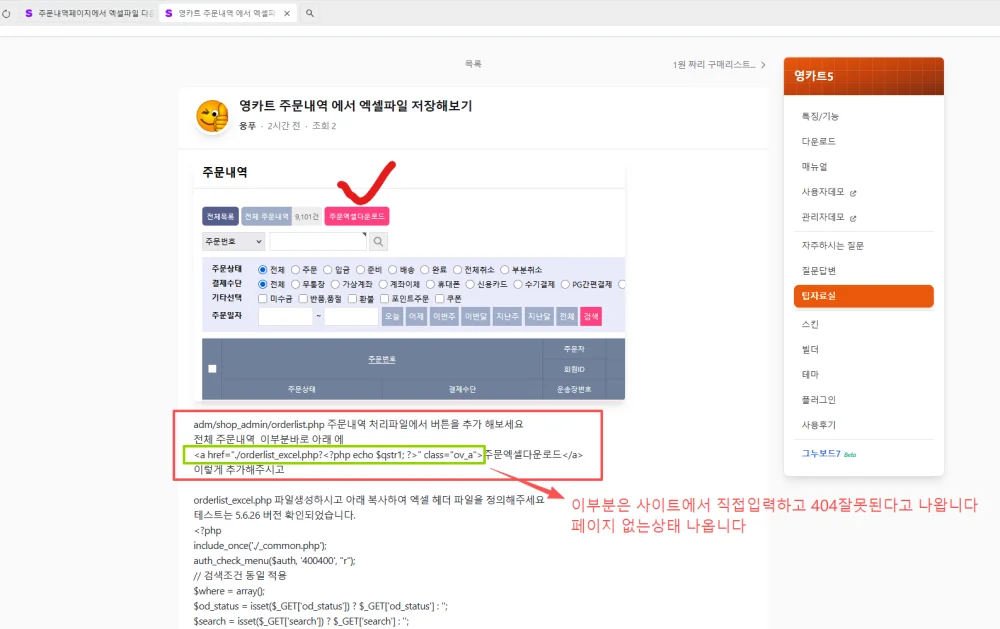Click the 오늘 date range button
Image resolution: width=1000 pixels, height=629 pixels.
coord(392,316)
